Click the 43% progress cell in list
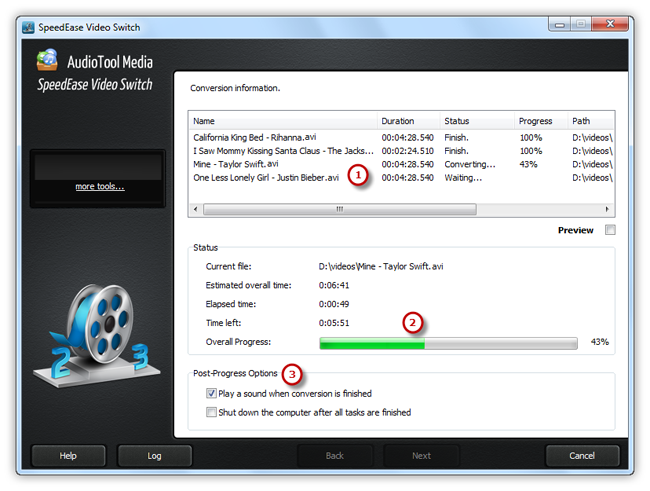This screenshot has height=491, width=650. 529,164
